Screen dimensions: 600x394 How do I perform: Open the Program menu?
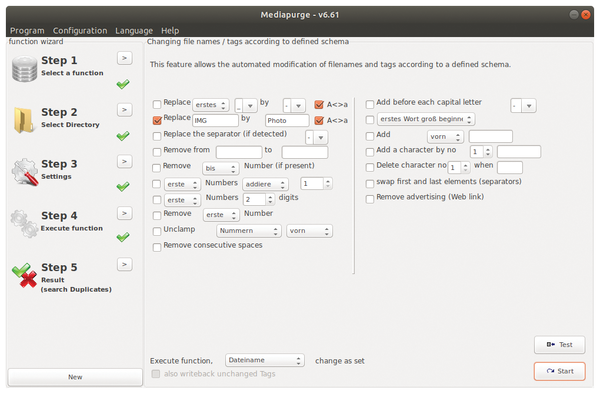tap(27, 31)
